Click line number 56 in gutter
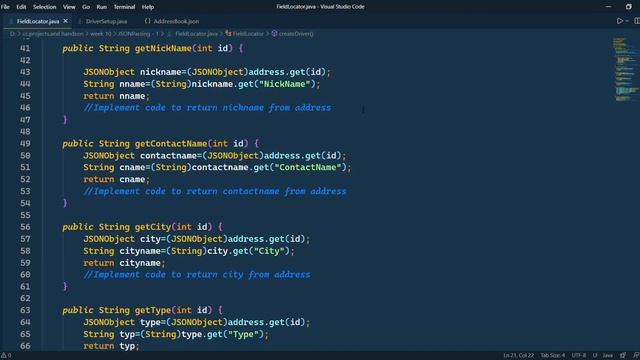This screenshot has width=640, height=360. pos(25,227)
